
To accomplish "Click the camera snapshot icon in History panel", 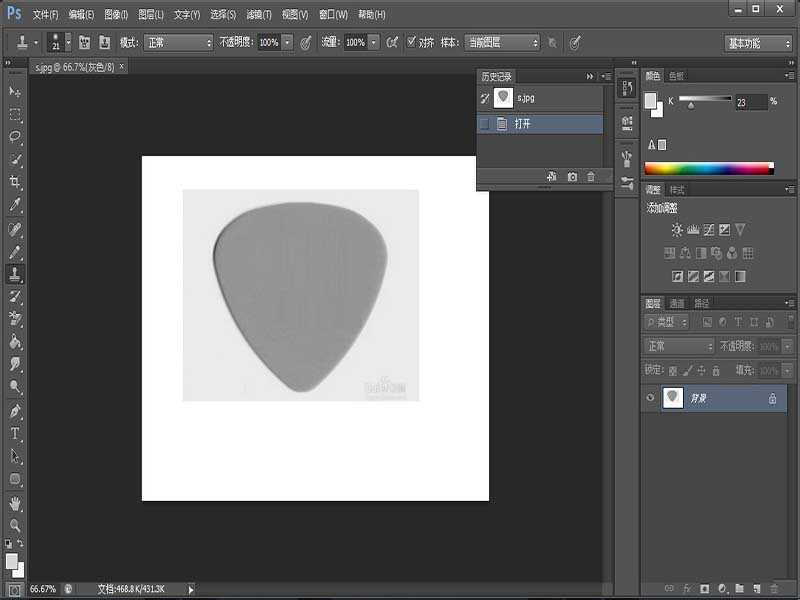I will click(x=572, y=177).
